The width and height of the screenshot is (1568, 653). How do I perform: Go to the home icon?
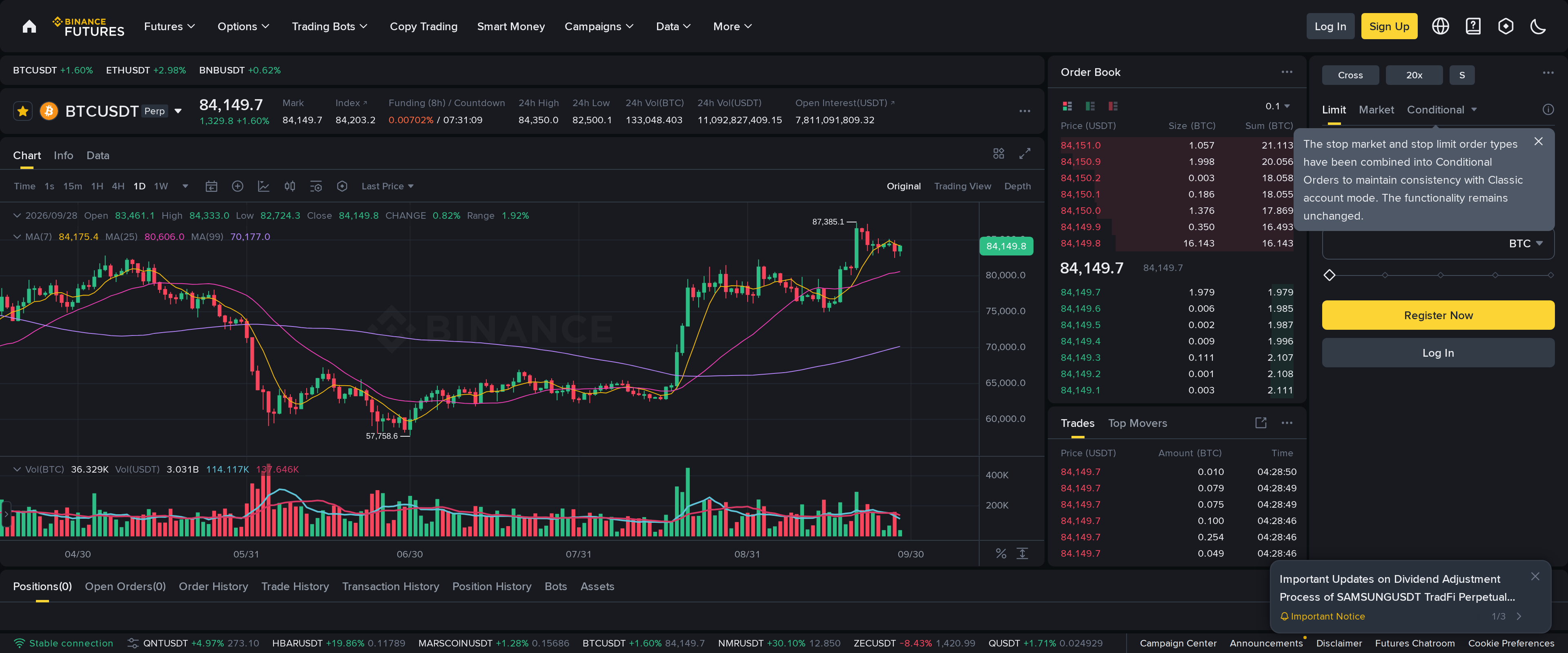point(29,26)
